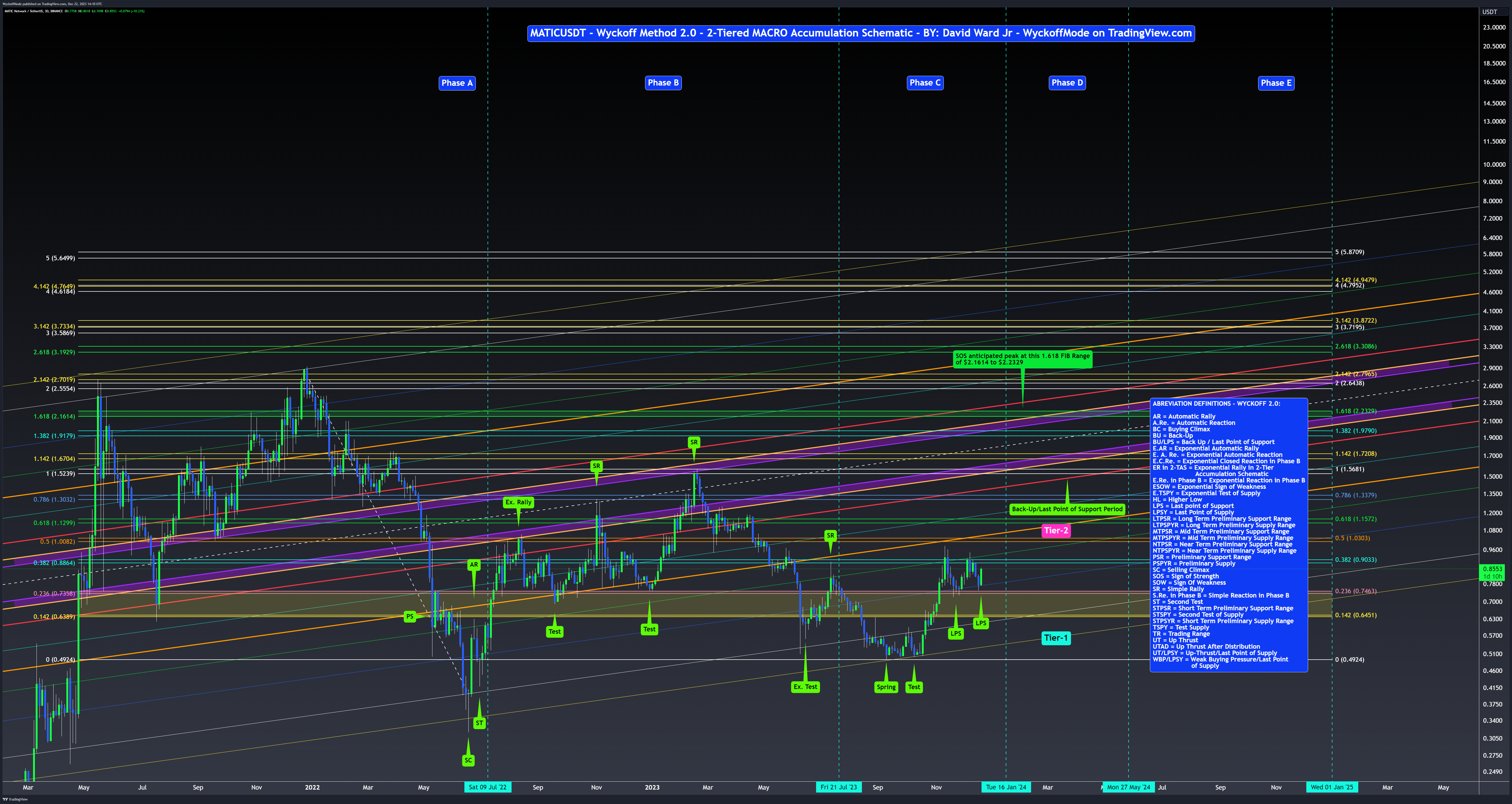The height and width of the screenshot is (804, 1512).
Task: Select the Phase D label
Action: 1067,83
